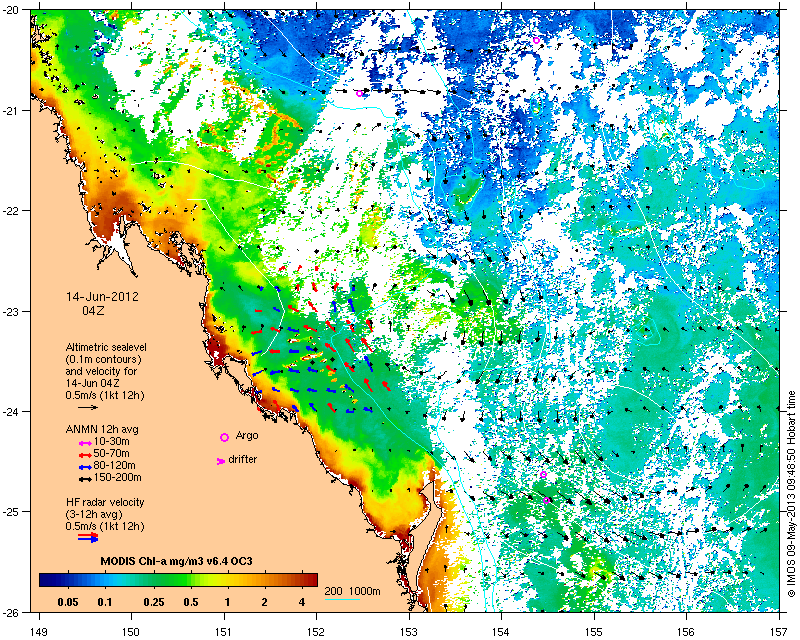Click the '200 1000m' depth contour label
Image resolution: width=800 pixels, height=640 pixels.
[x=353, y=592]
